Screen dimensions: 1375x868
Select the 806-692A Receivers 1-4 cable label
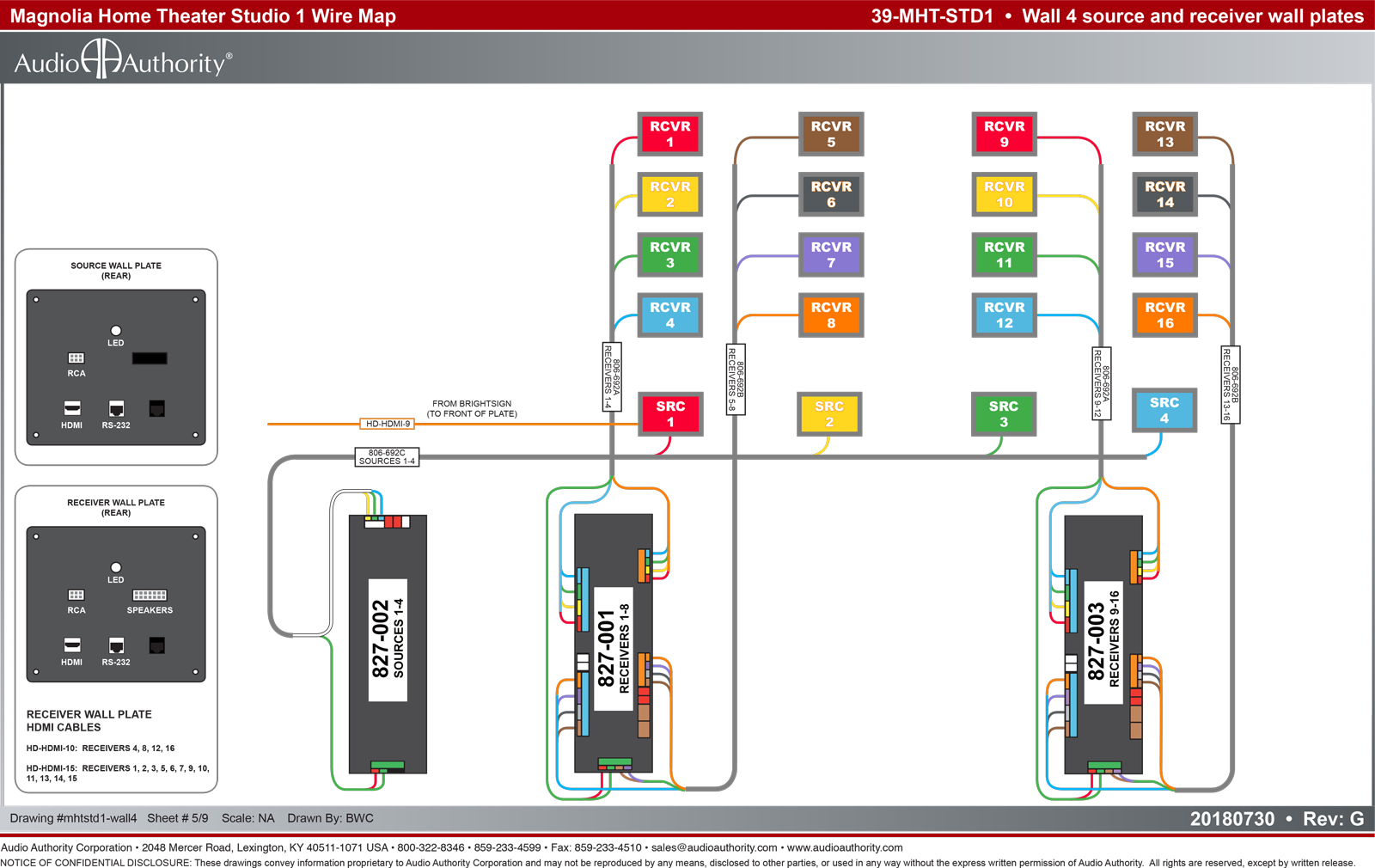(x=612, y=376)
